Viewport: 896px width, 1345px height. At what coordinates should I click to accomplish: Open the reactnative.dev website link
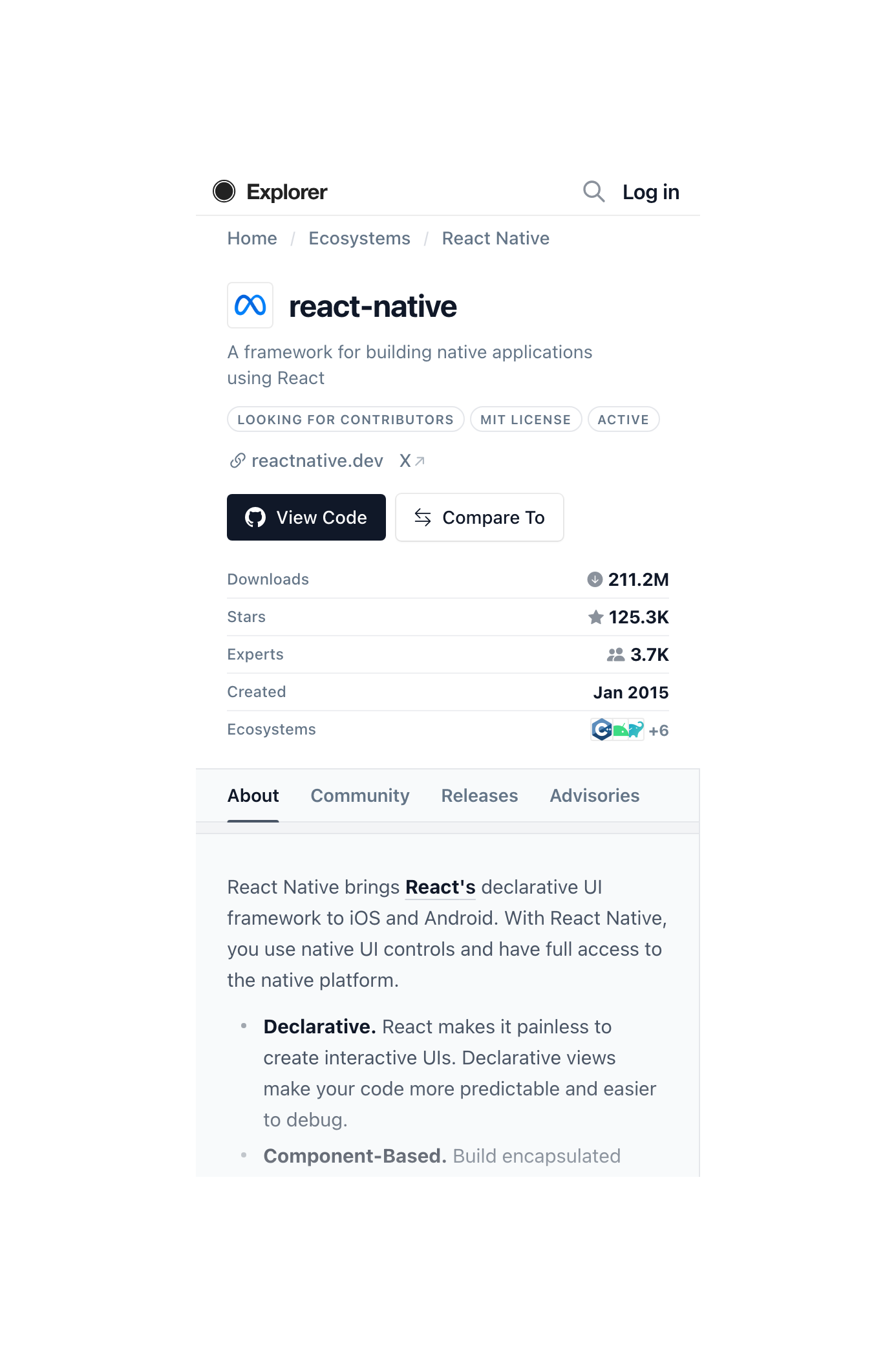point(317,460)
